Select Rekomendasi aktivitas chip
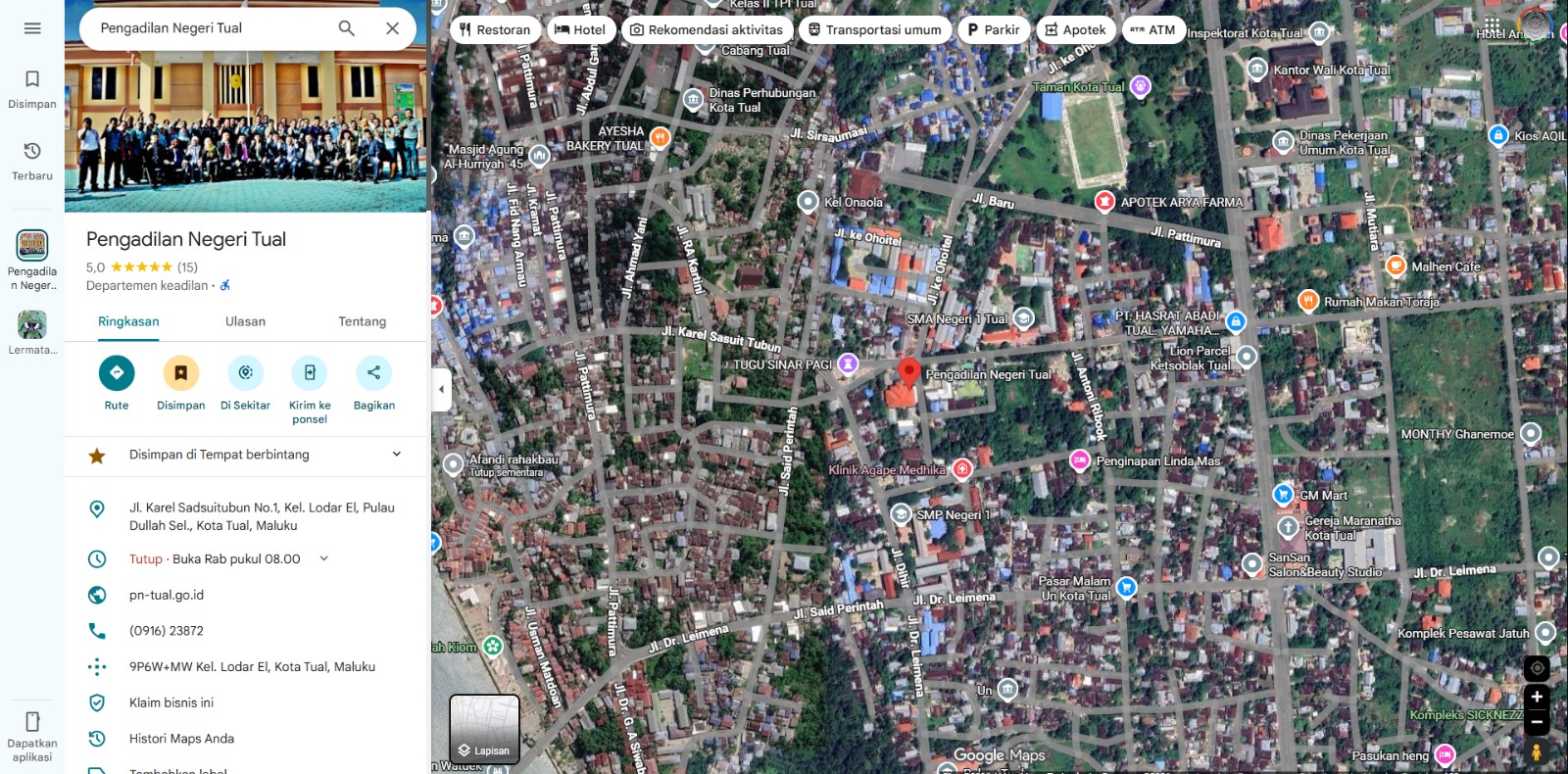 coord(707,29)
